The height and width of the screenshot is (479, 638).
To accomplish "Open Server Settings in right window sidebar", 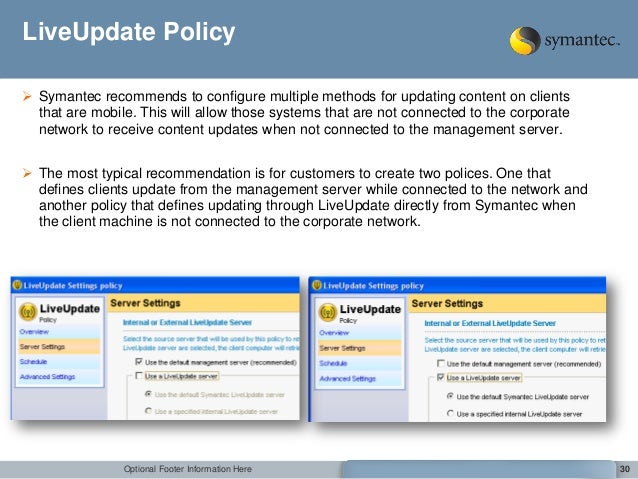I will point(360,348).
